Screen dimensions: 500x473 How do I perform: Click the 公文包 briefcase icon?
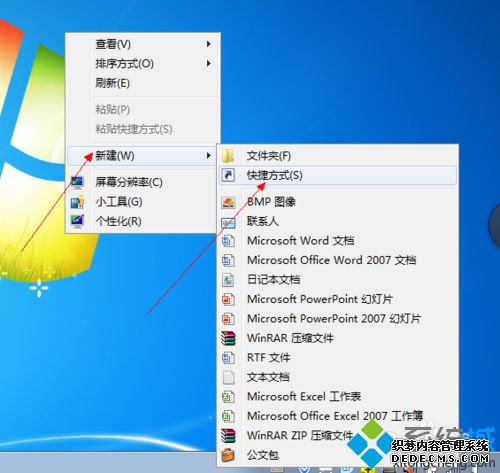pos(228,455)
